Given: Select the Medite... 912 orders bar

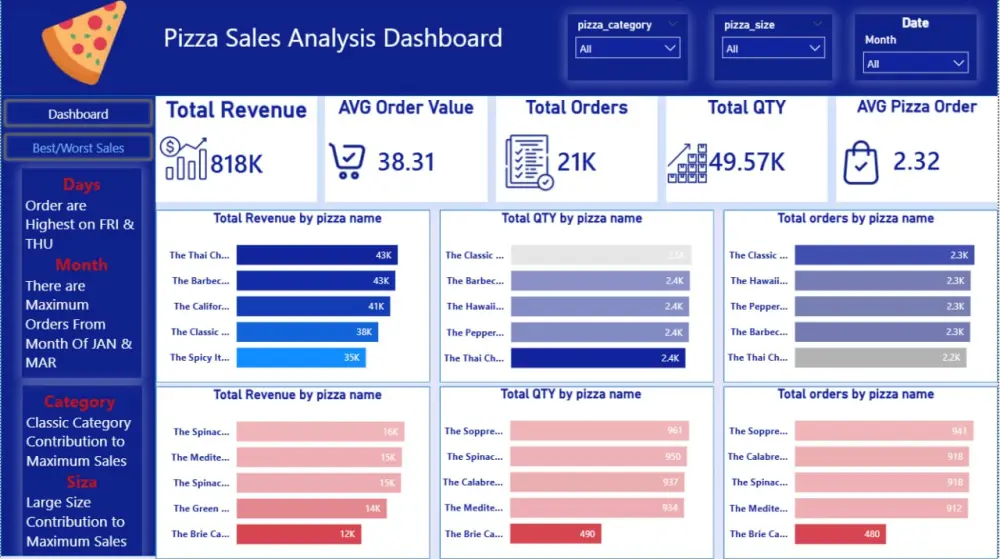Looking at the screenshot, I should 881,508.
